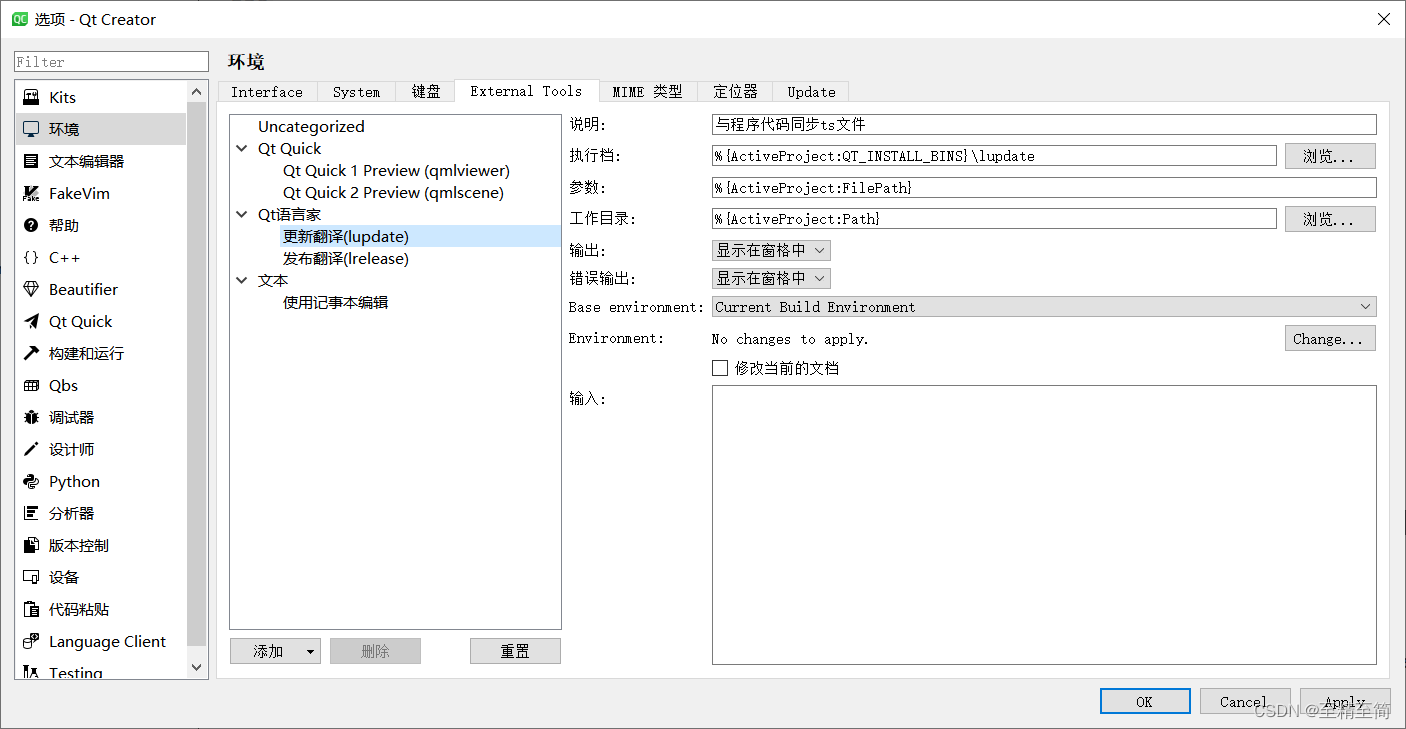Collapse the Qt语言家 tree group

[x=242, y=214]
